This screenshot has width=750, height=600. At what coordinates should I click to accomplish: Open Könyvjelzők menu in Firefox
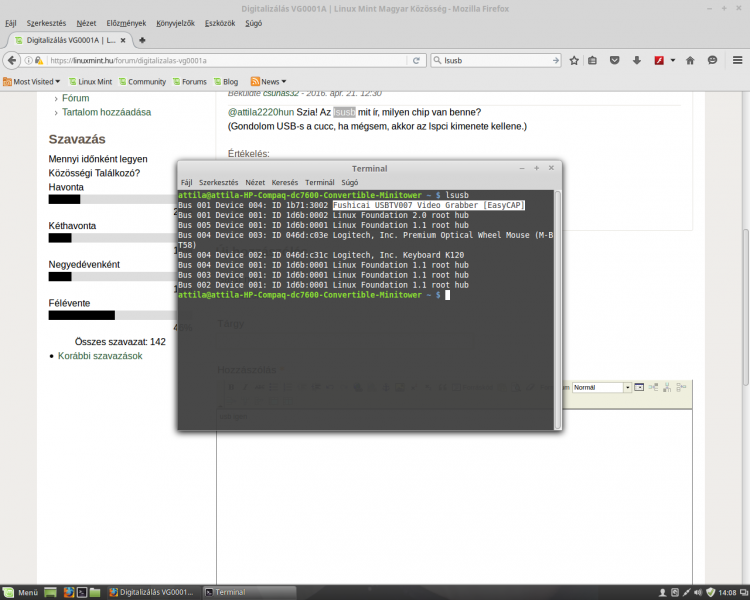click(176, 23)
